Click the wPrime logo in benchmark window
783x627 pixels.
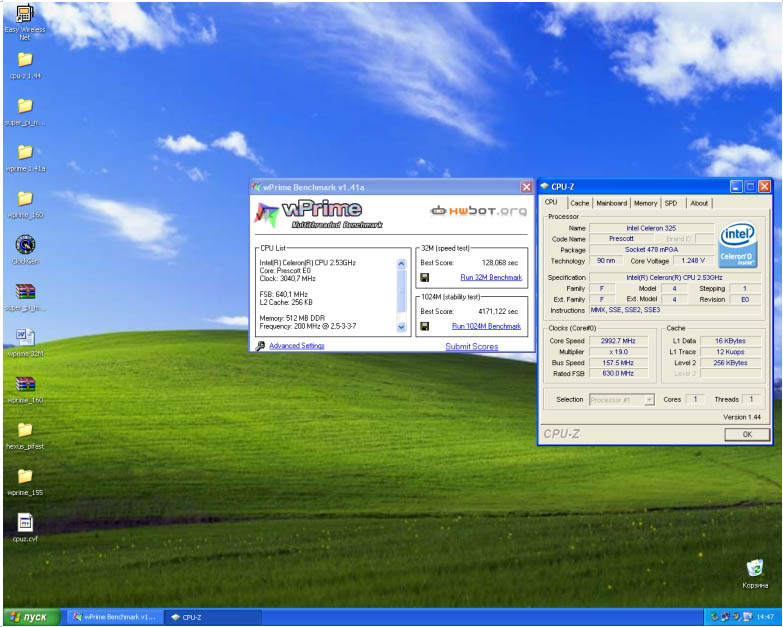[x=319, y=214]
